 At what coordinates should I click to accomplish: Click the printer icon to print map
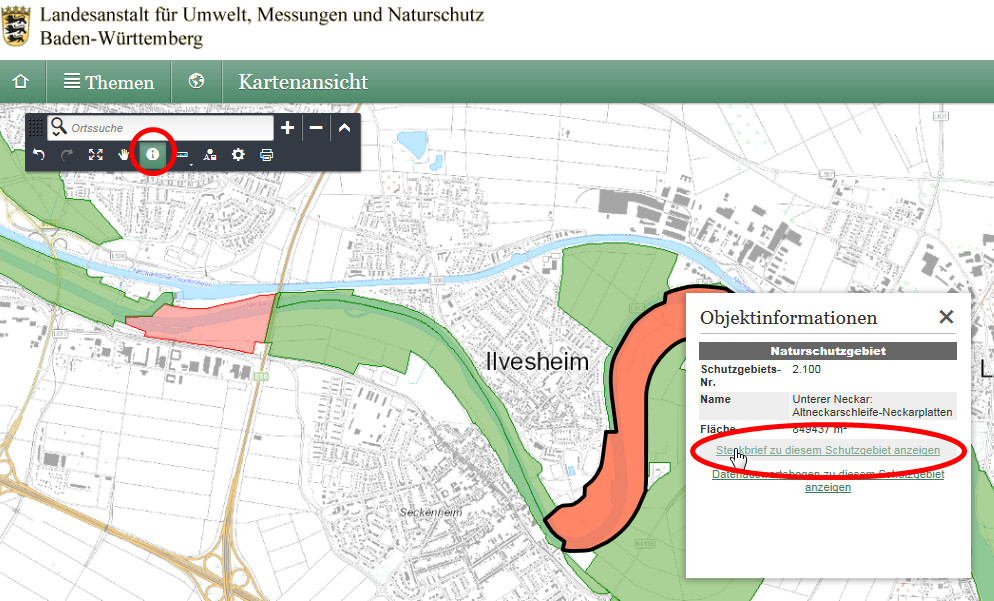[267, 155]
